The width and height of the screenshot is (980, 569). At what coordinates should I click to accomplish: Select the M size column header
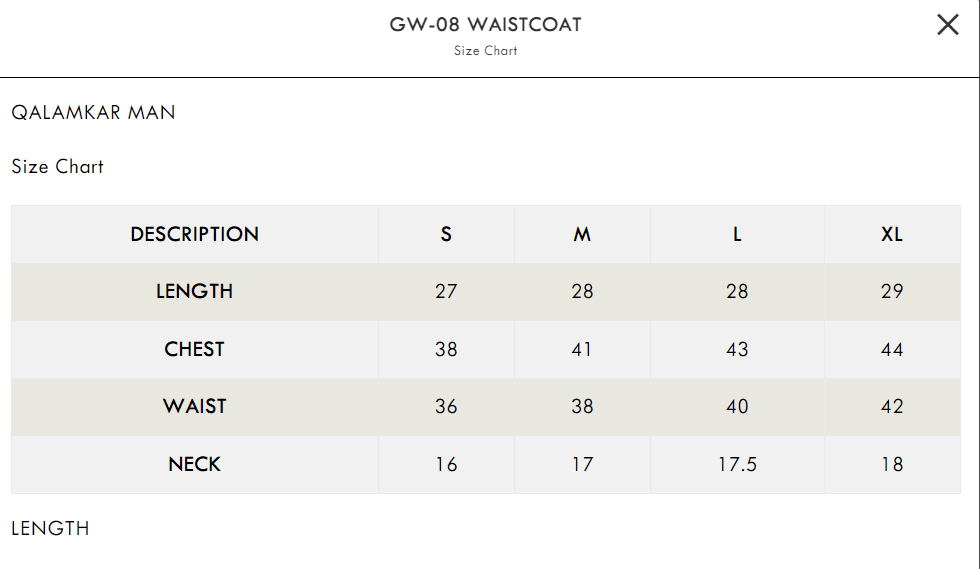pos(582,234)
